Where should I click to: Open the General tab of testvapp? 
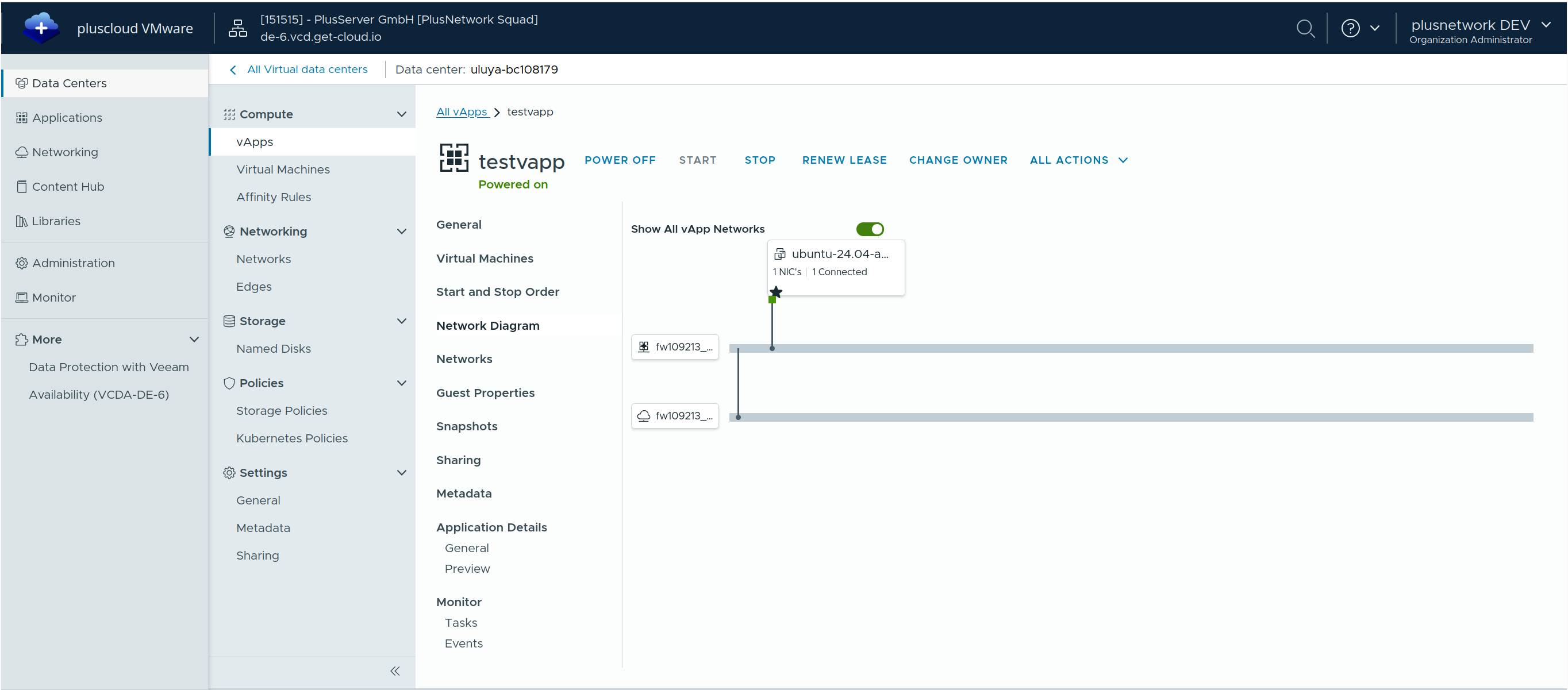[458, 225]
